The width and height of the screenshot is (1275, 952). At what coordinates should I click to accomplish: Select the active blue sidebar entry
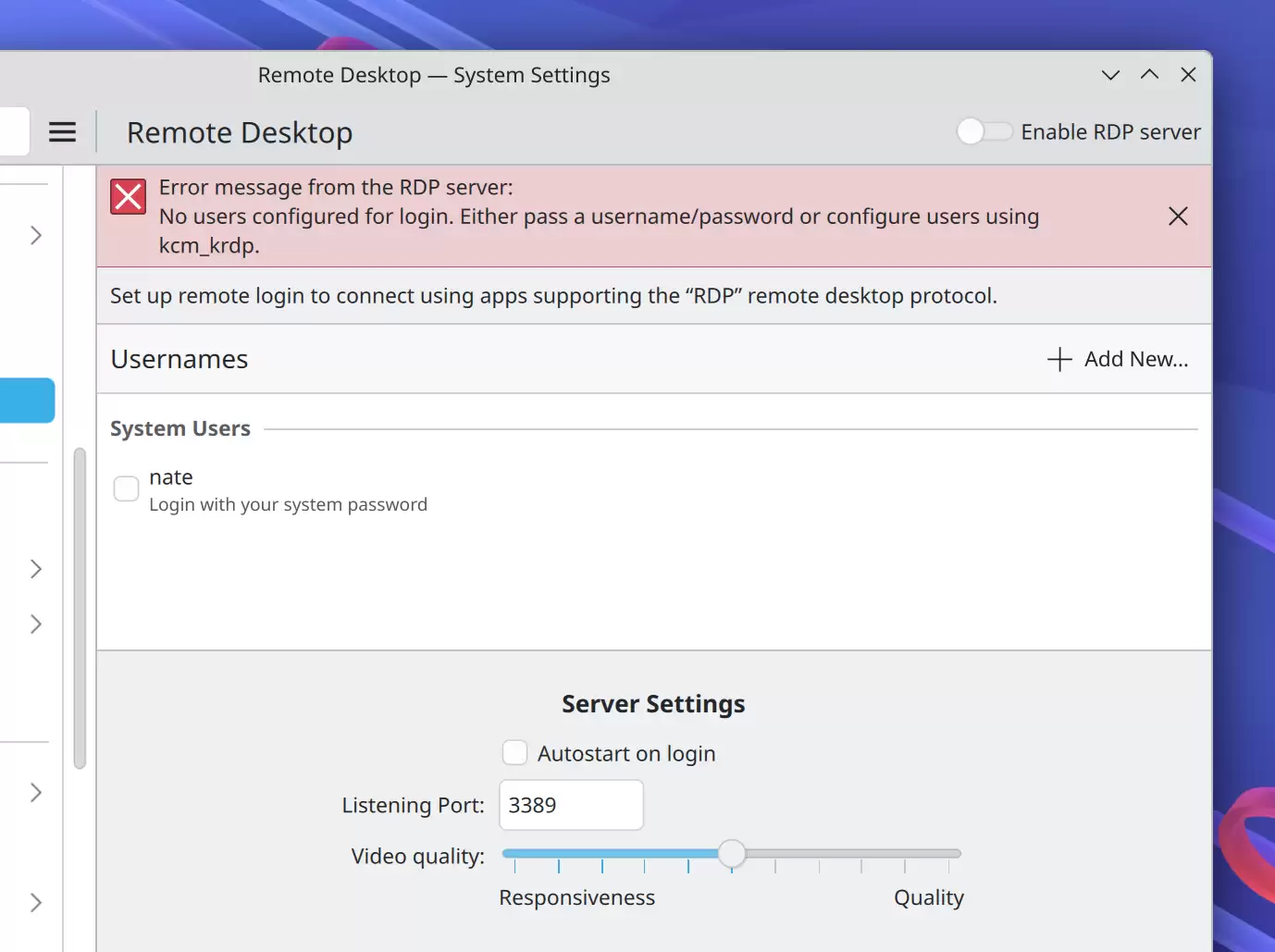(x=26, y=400)
